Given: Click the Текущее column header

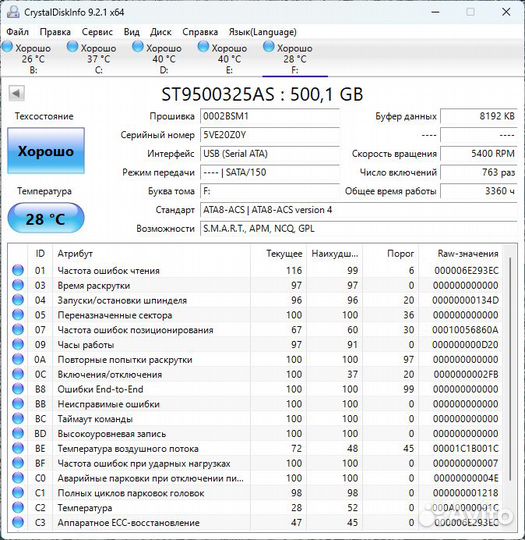Looking at the screenshot, I should 279,254.
